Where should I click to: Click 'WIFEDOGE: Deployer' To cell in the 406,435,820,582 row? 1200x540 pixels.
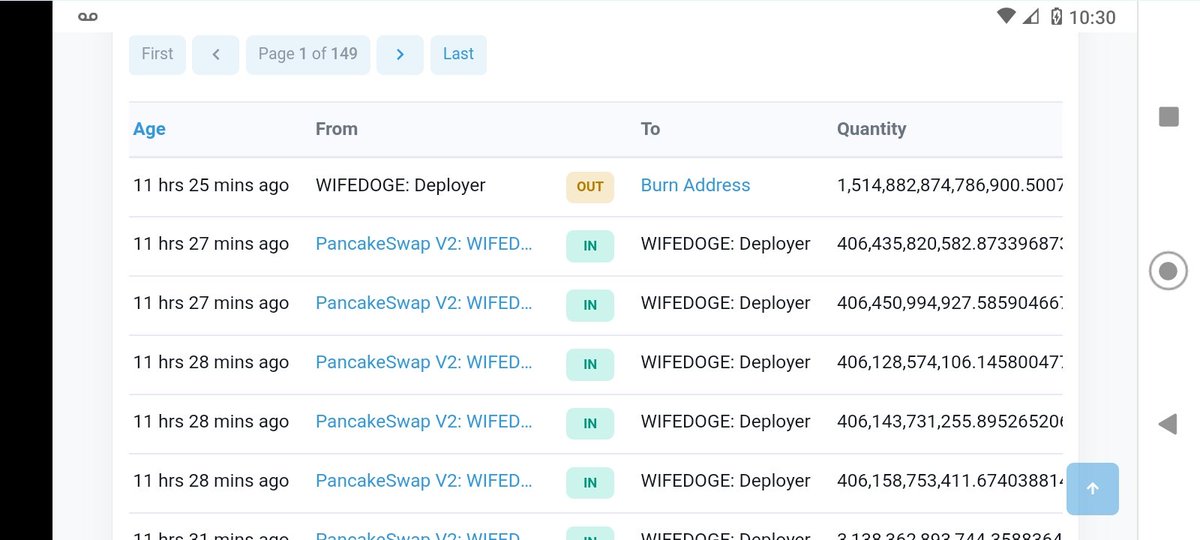coord(726,244)
